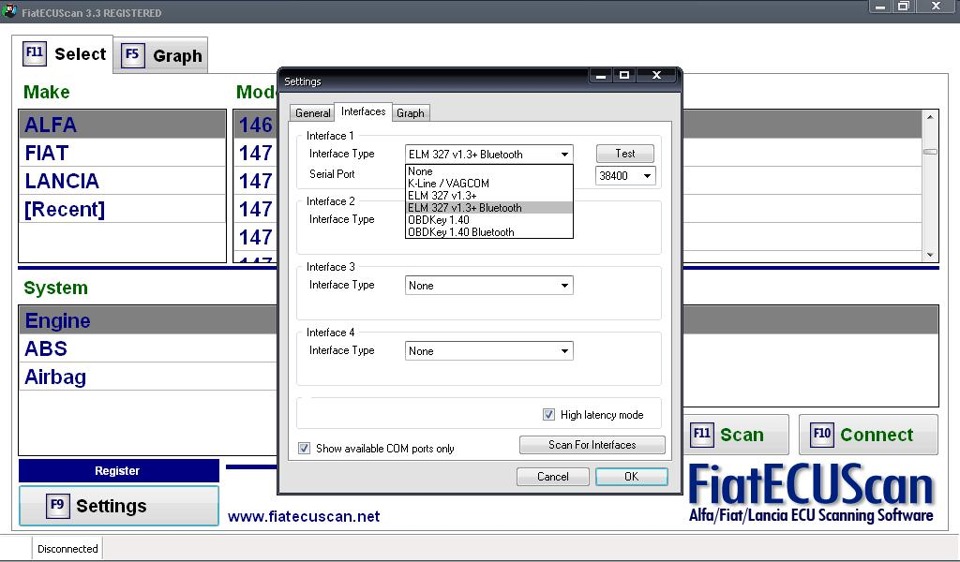The width and height of the screenshot is (960, 562).
Task: Switch to the General settings tab
Action: tap(312, 113)
